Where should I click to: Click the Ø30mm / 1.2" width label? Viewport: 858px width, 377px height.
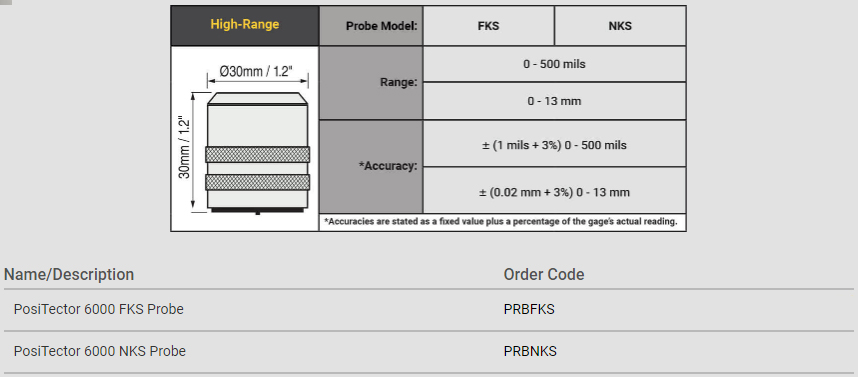point(257,72)
